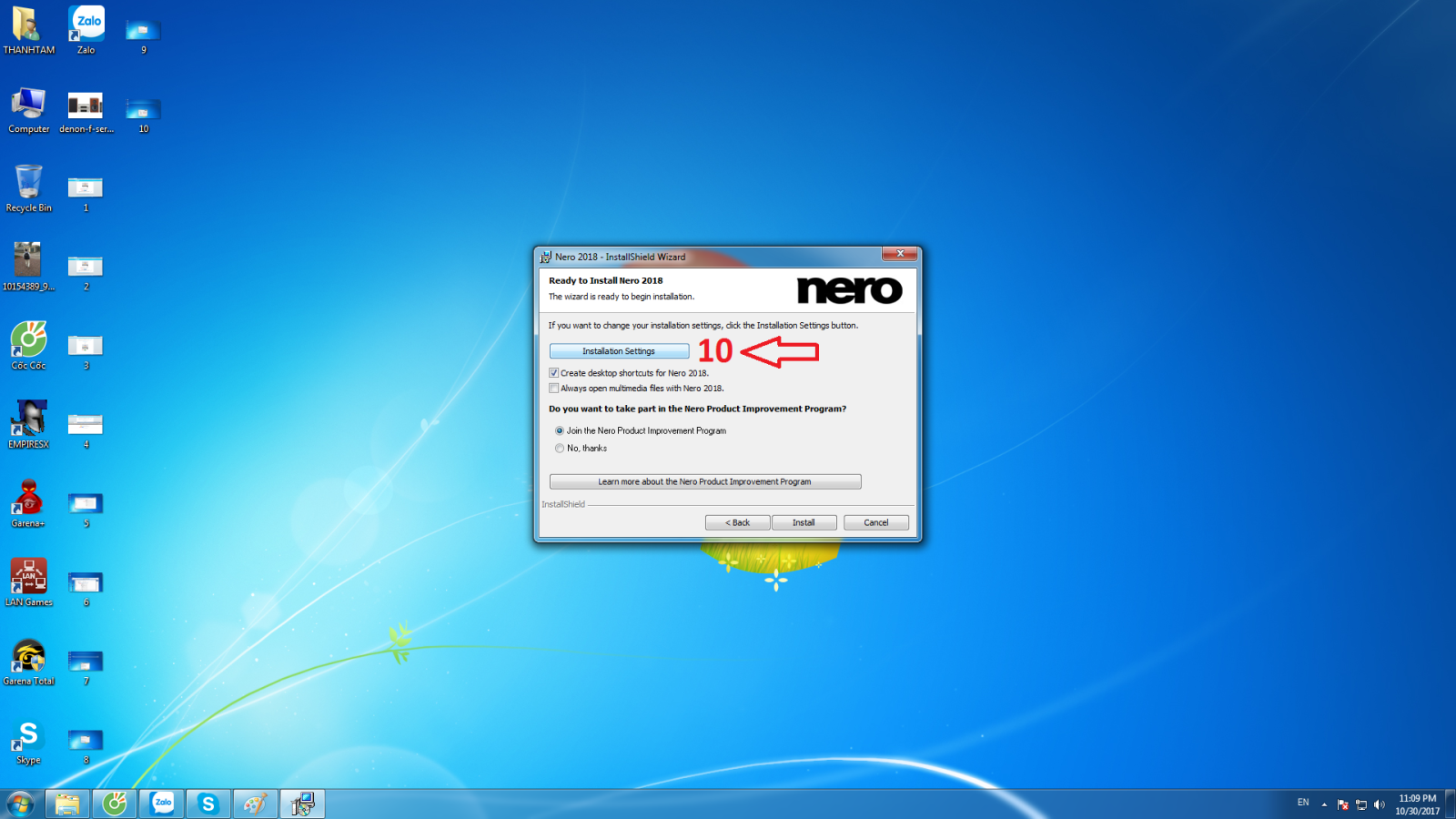Go back with the Back button

[737, 523]
